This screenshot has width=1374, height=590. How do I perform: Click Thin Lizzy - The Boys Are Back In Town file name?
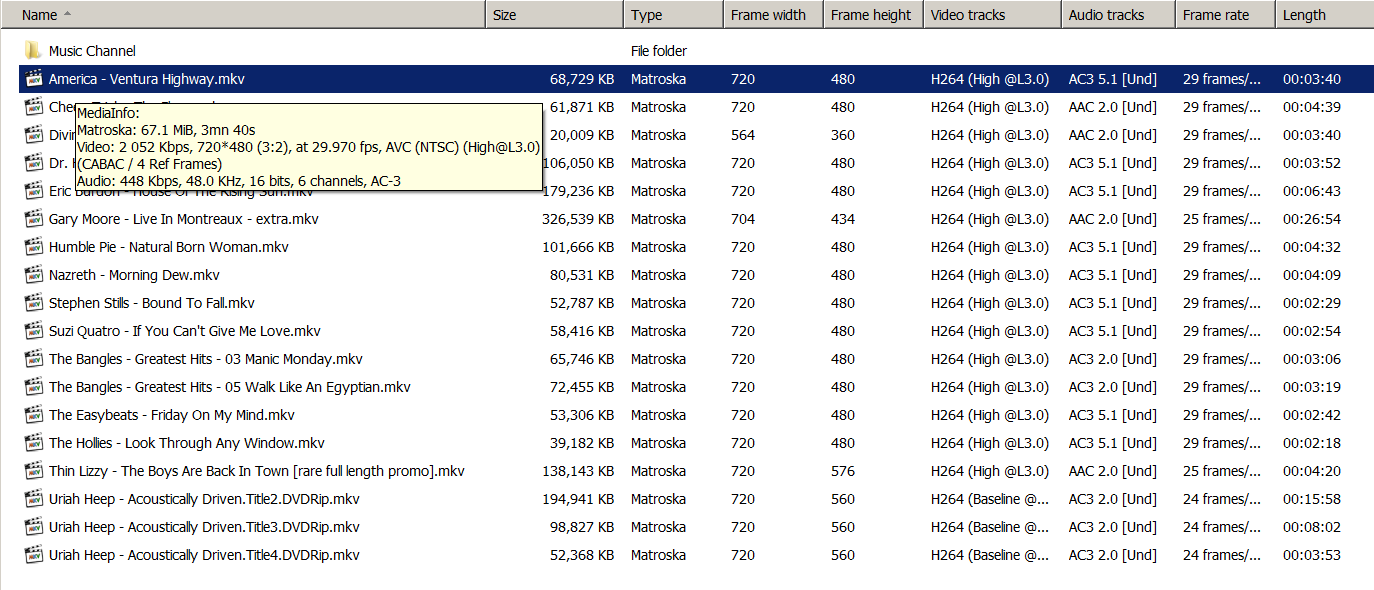pyautogui.click(x=257, y=471)
